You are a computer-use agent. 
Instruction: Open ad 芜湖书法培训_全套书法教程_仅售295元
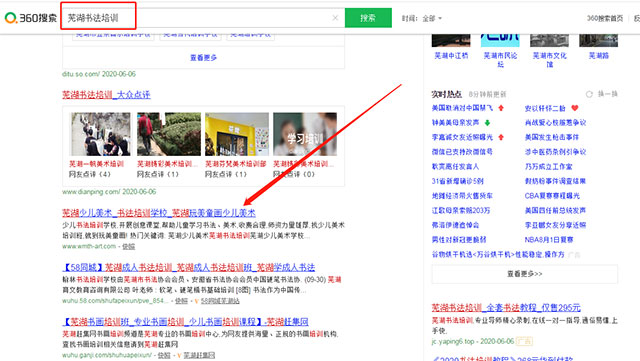coord(506,308)
